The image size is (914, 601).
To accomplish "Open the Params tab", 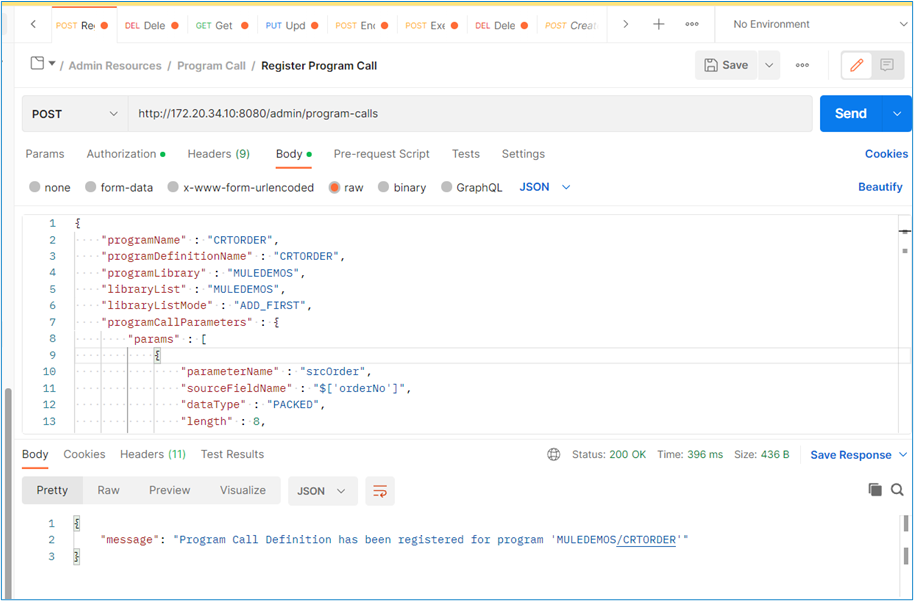I will pos(45,154).
